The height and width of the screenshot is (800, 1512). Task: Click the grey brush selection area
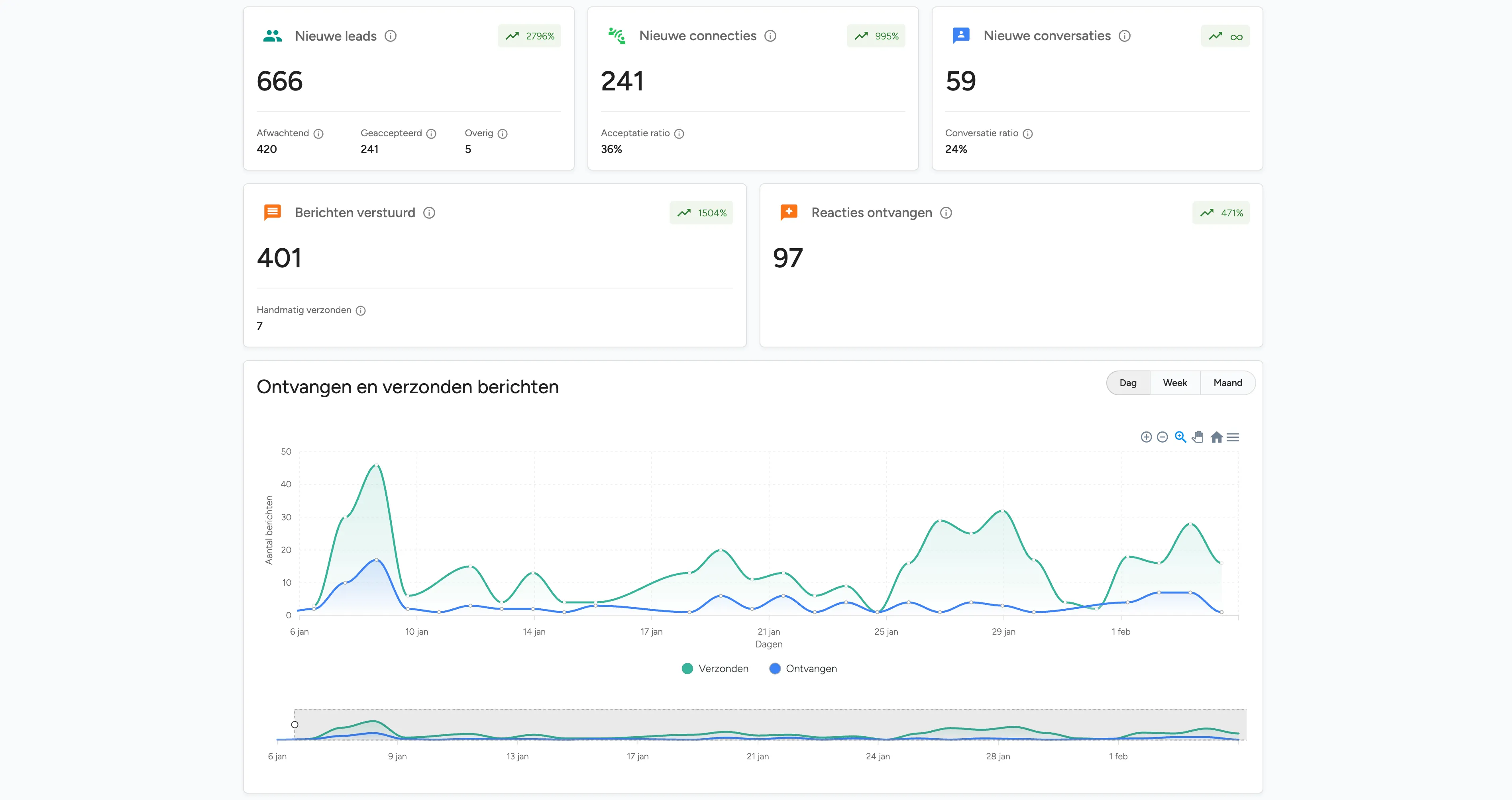pos(770,724)
